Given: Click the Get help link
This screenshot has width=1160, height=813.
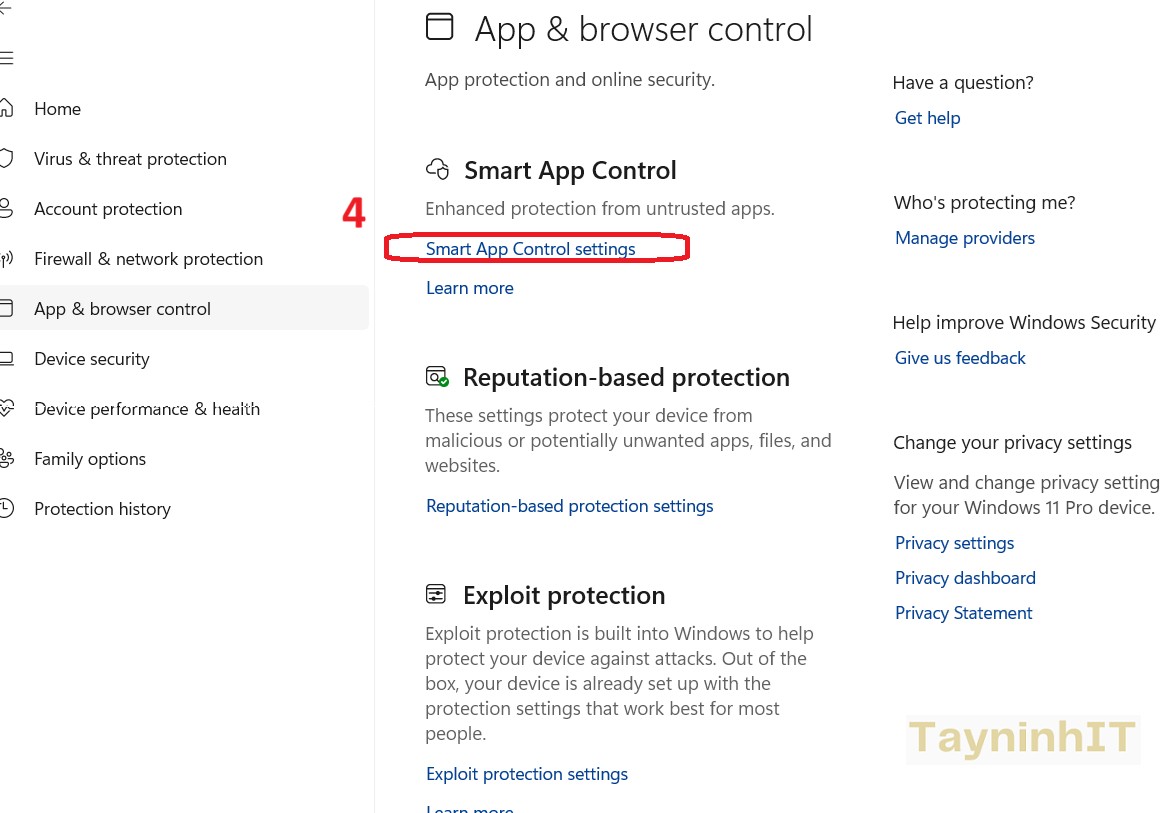Looking at the screenshot, I should pyautogui.click(x=927, y=118).
